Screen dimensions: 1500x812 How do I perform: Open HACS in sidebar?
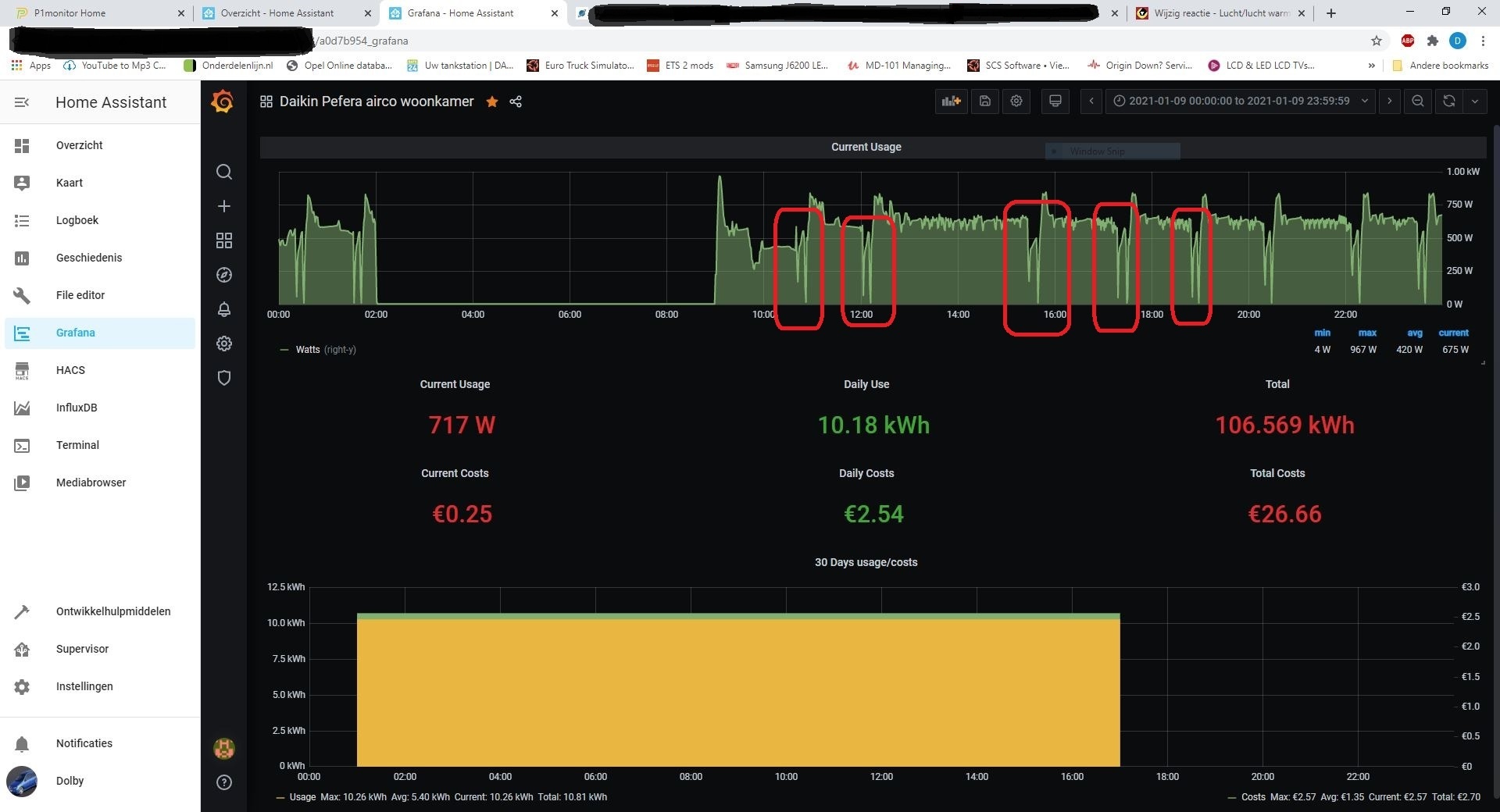point(100,370)
